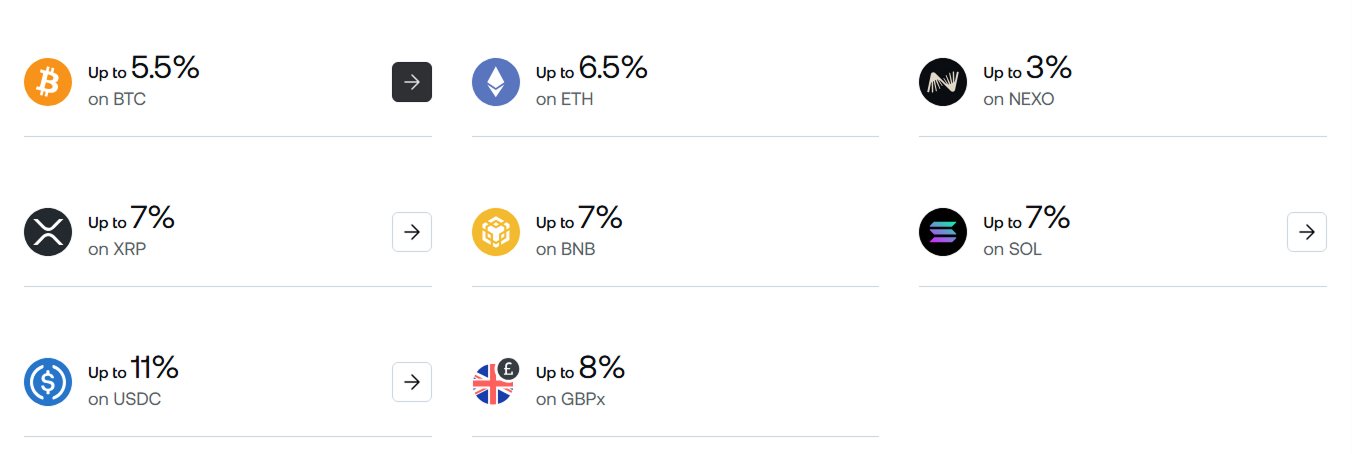This screenshot has width=1352, height=454.
Task: Click the GBPx British flag icon
Action: pos(494,383)
